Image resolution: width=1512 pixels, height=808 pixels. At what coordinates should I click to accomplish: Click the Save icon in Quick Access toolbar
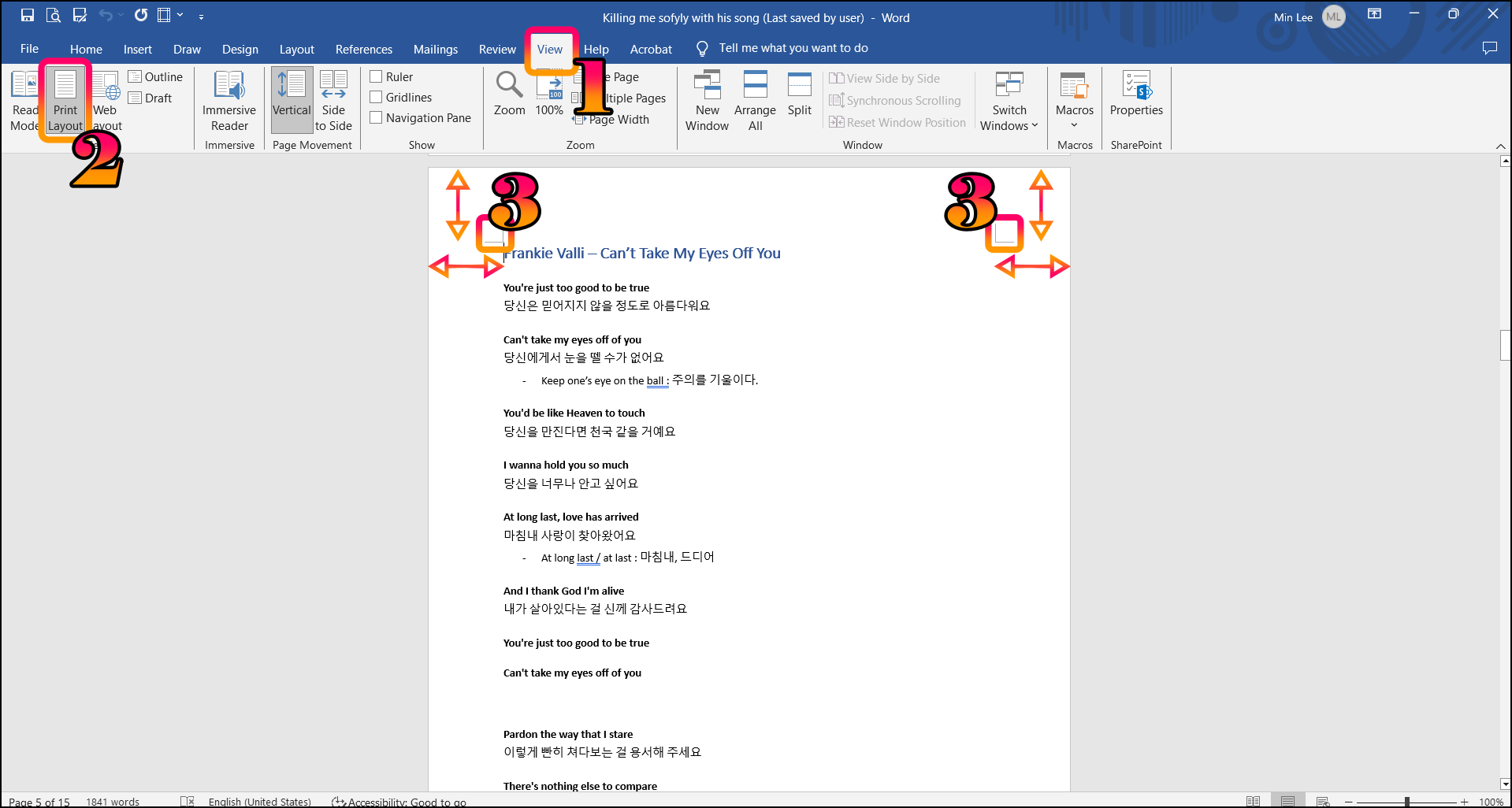pyautogui.click(x=28, y=15)
